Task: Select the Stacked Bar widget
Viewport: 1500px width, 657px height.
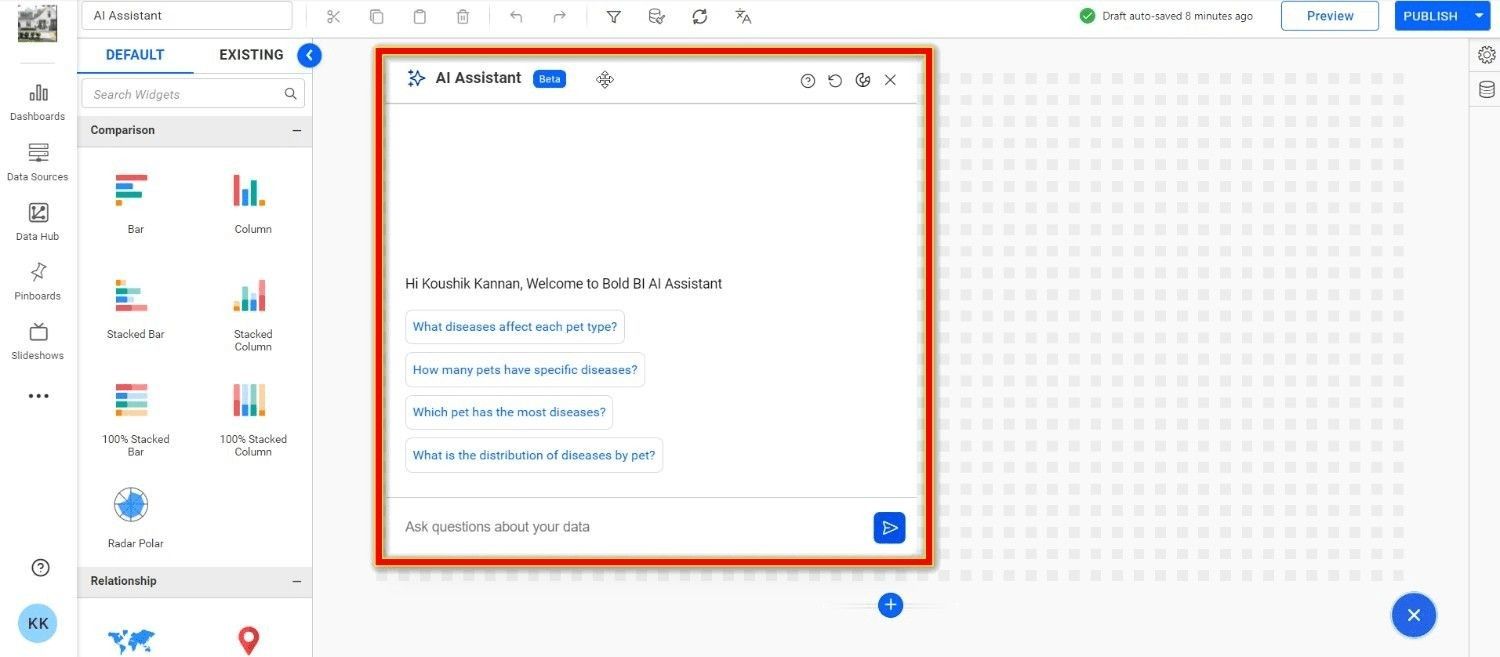Action: pos(135,308)
